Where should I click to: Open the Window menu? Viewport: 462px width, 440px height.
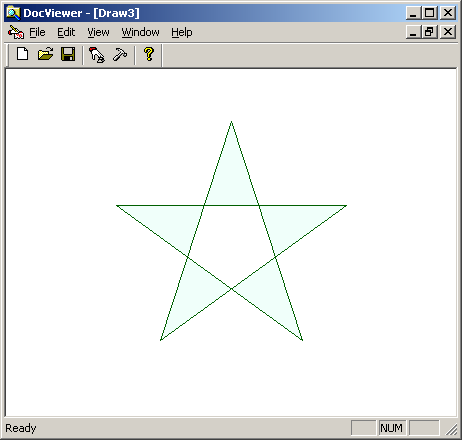[140, 32]
